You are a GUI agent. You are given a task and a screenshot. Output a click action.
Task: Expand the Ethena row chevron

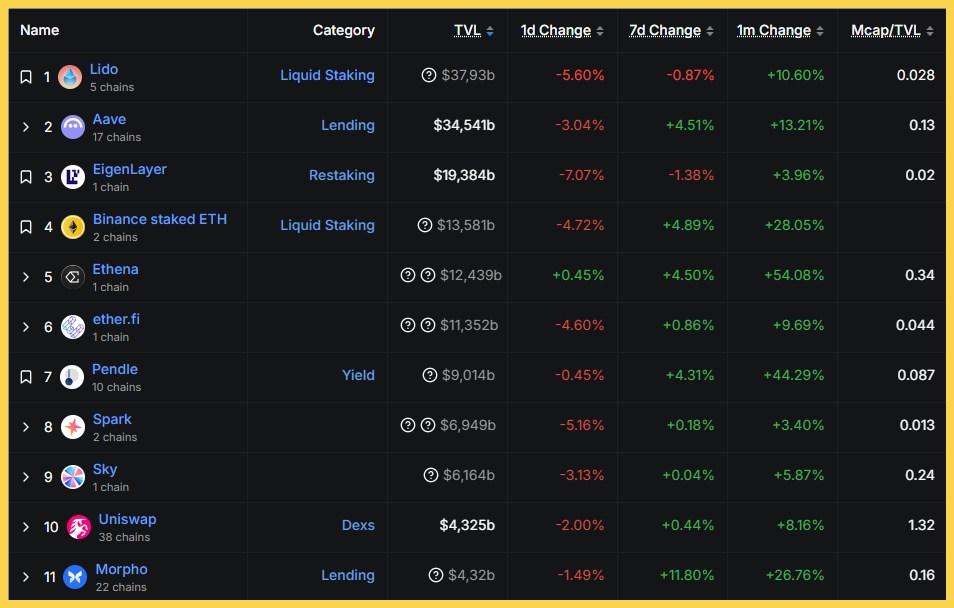pyautogui.click(x=26, y=277)
